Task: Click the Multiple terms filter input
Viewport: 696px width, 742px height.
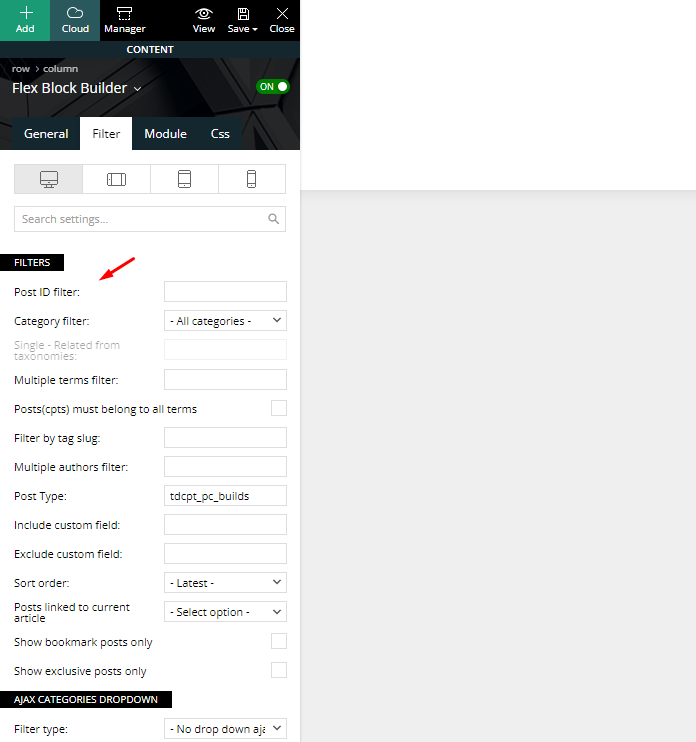Action: (x=225, y=380)
